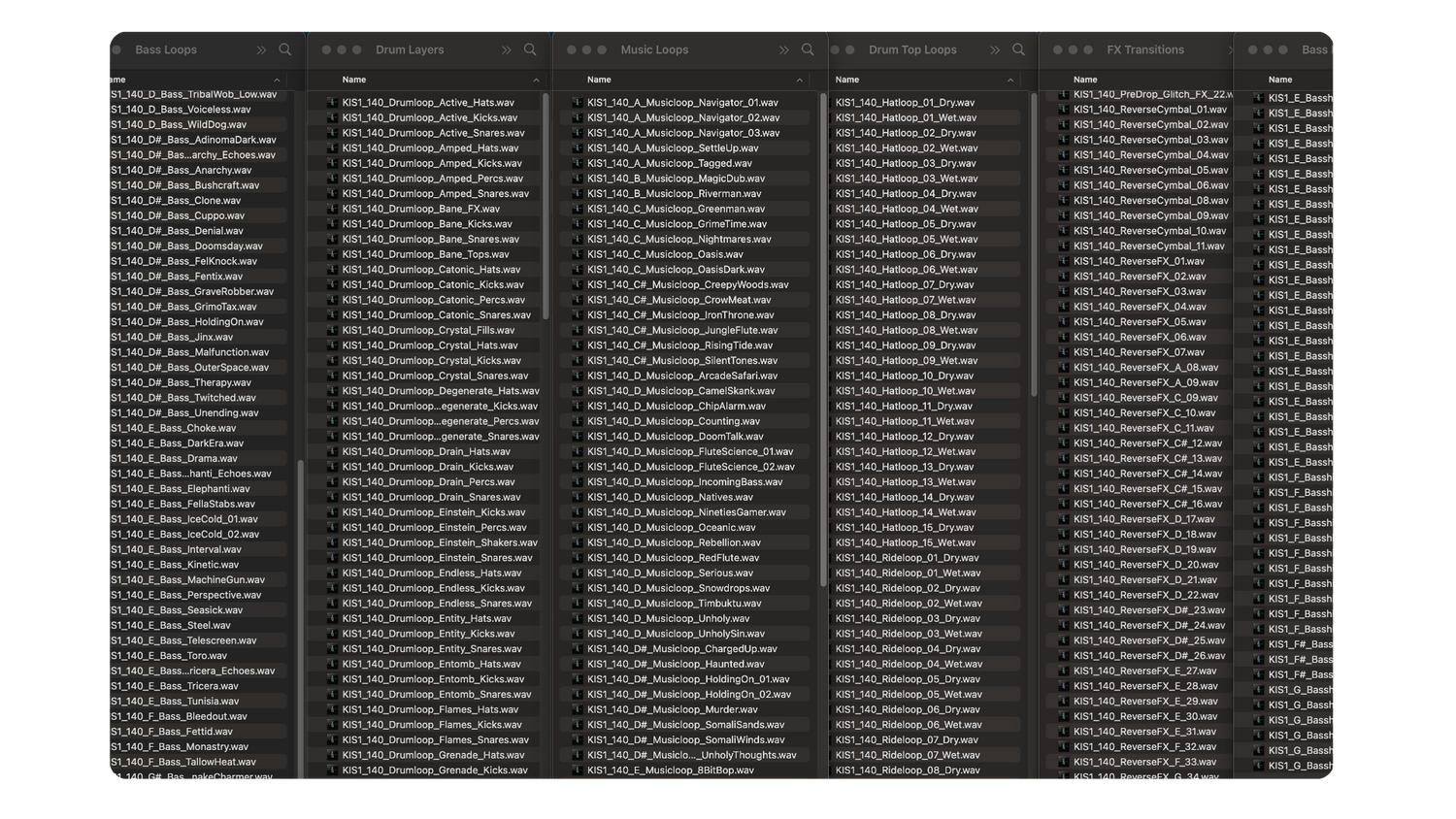Viewport: 1456px width, 819px height.
Task: Click the audio icon next to KIS1_140_D_Musicloop_DoomTalk.wav
Action: 579,436
